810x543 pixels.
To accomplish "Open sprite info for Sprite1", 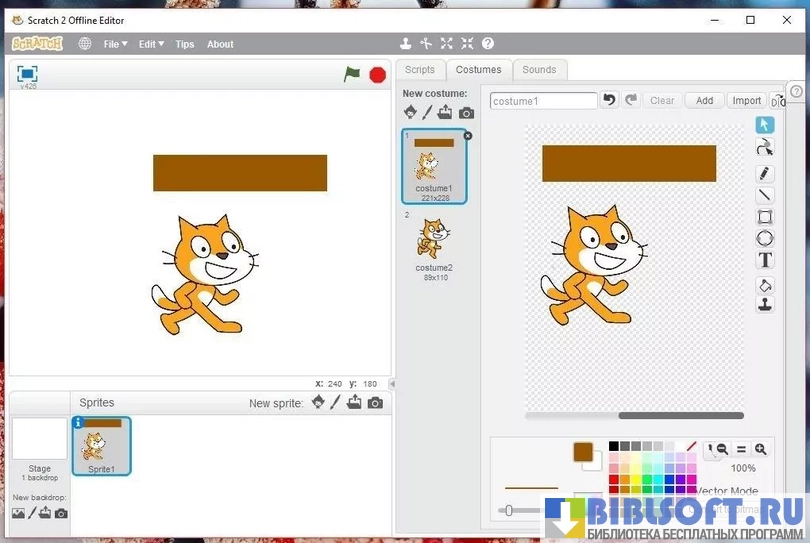I will click(x=79, y=423).
